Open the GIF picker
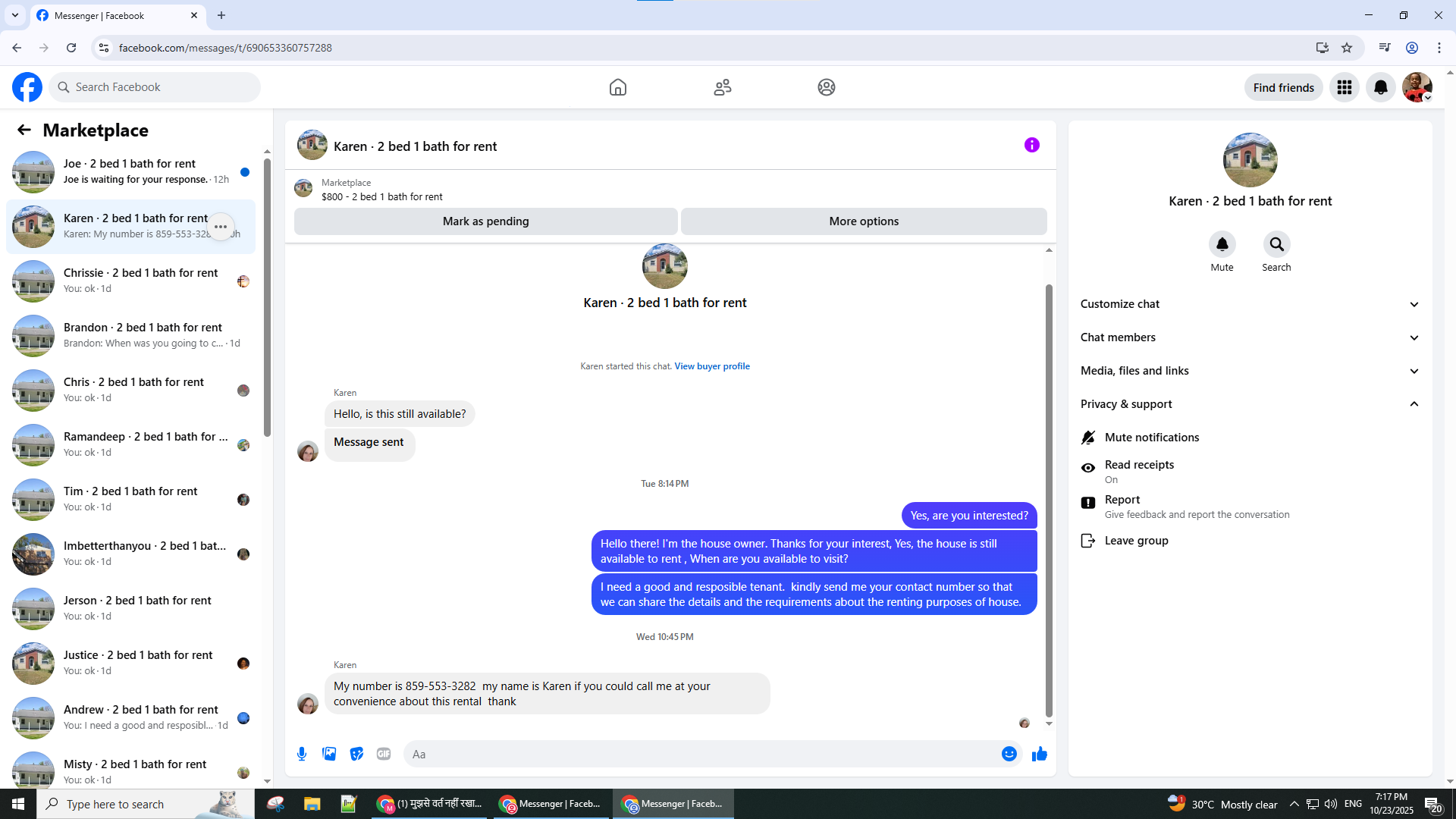This screenshot has height=819, width=1456. coord(384,754)
